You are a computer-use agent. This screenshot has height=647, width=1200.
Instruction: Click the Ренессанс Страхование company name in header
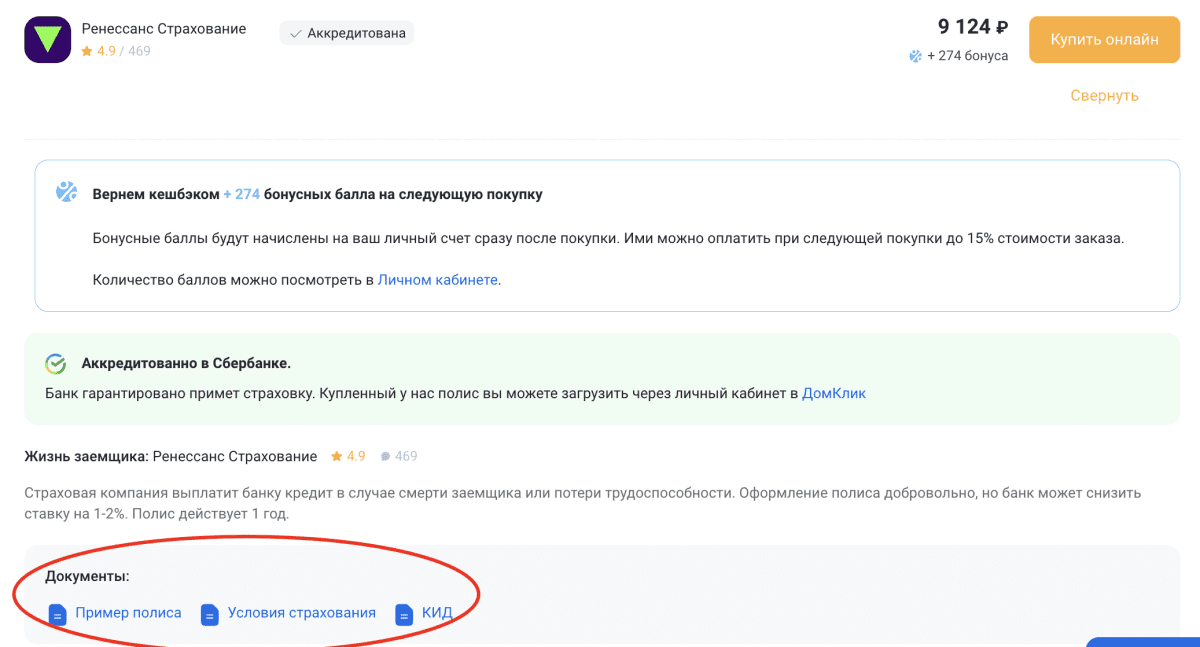(163, 29)
